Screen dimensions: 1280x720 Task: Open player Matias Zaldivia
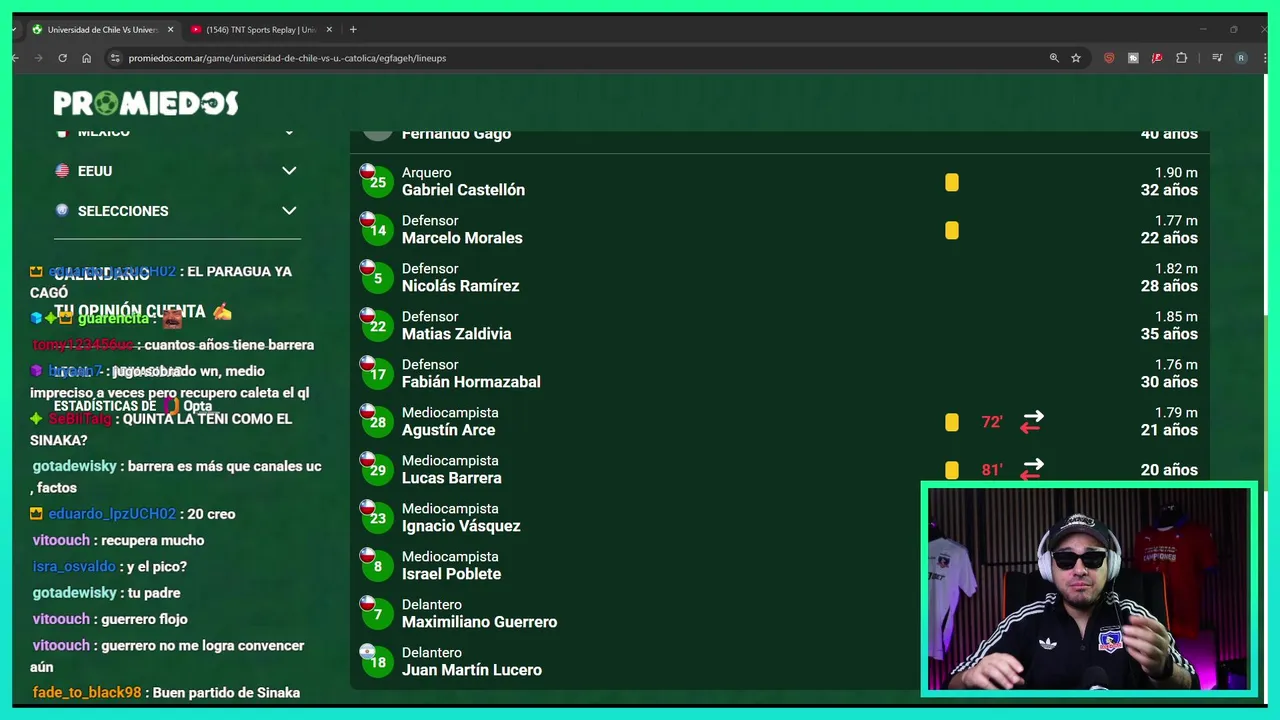456,334
